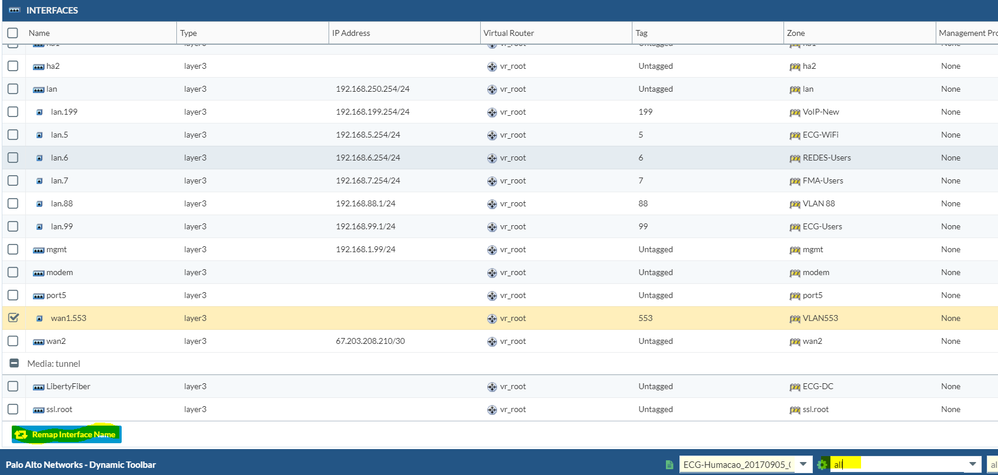Check the box for lan interface

point(13,89)
